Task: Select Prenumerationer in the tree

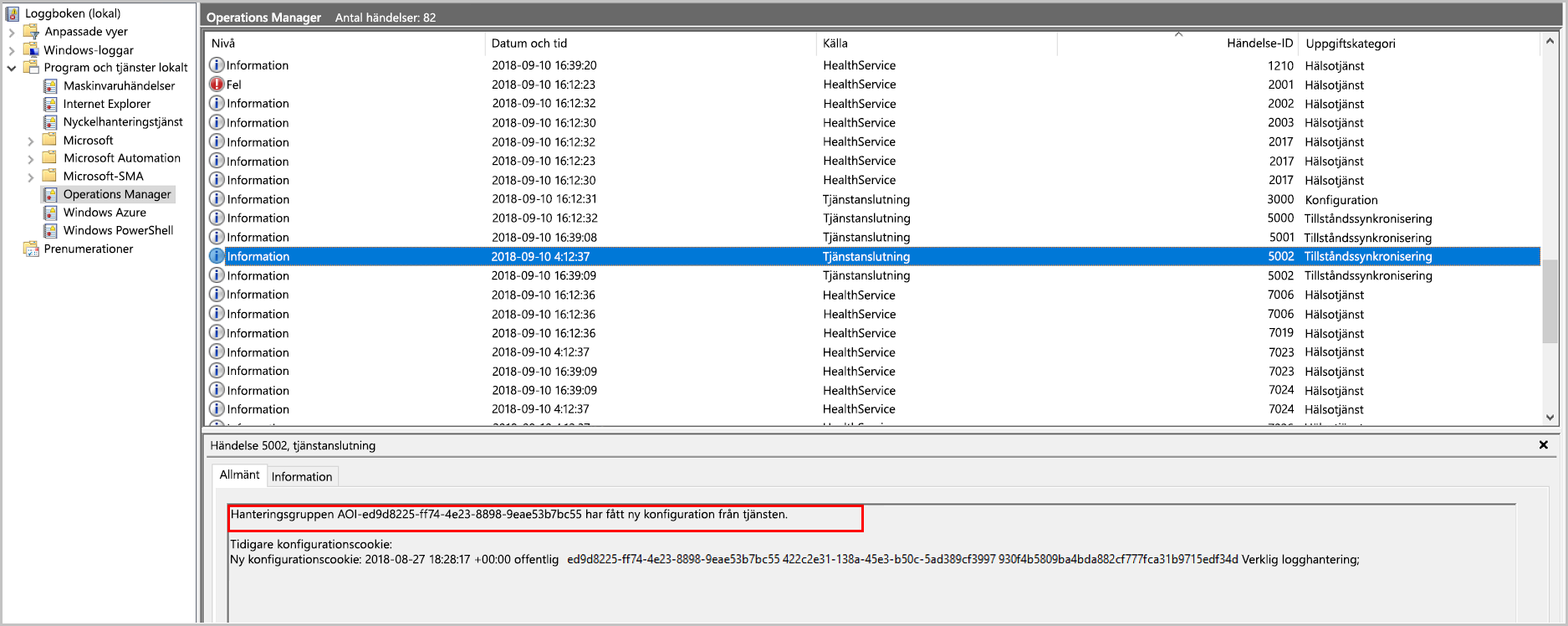Action: (89, 249)
